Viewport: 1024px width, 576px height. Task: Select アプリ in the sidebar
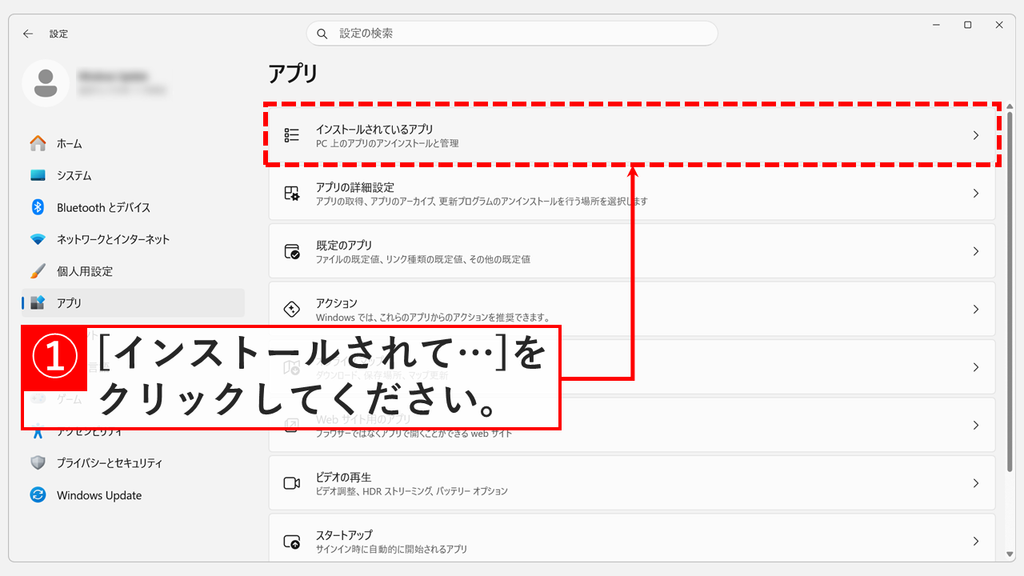pos(133,302)
